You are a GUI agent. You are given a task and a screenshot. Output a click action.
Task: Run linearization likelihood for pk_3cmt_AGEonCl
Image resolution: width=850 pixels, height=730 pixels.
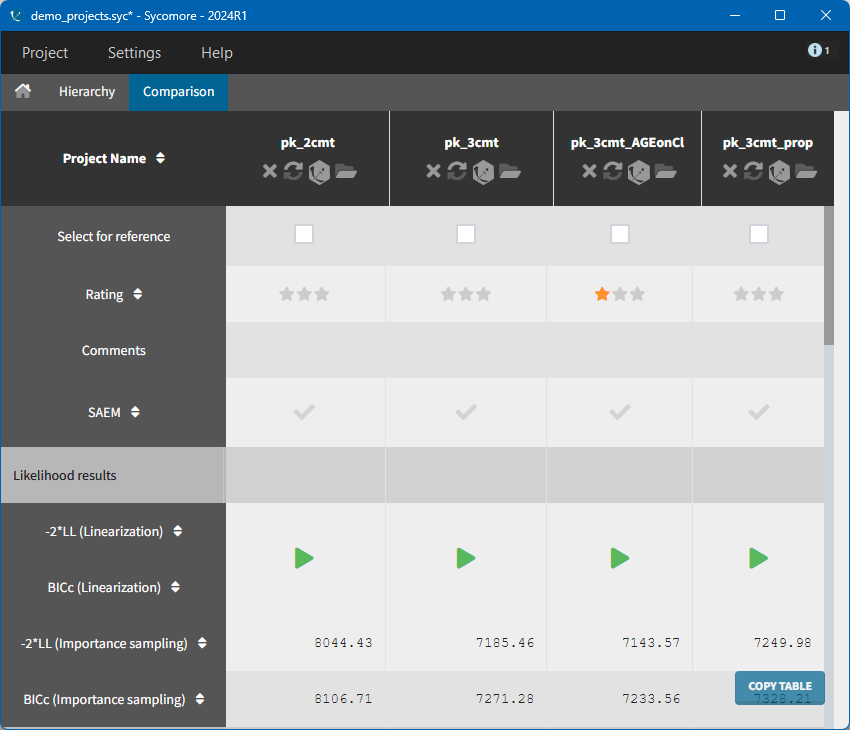point(620,558)
